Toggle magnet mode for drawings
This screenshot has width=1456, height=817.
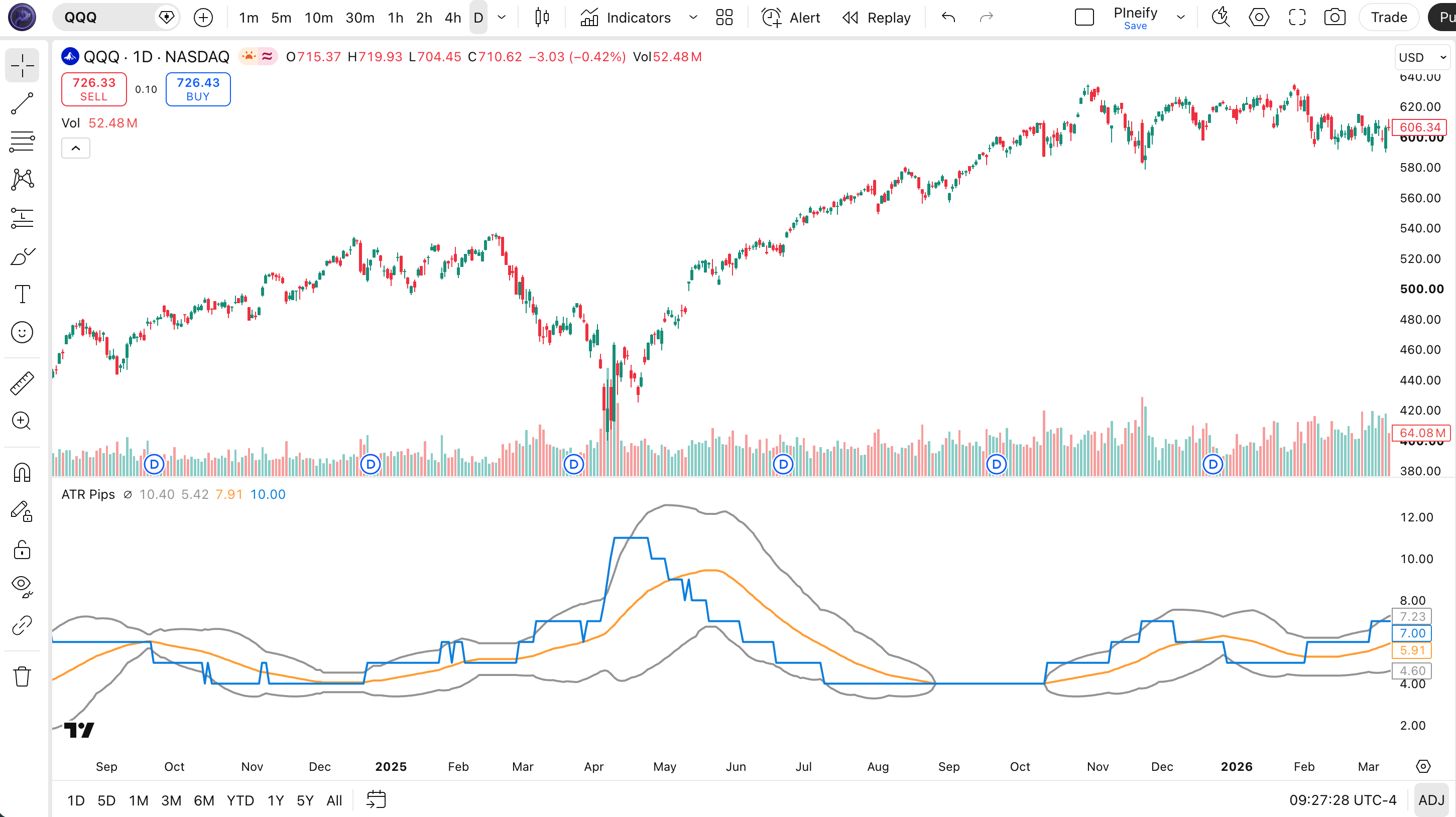click(x=22, y=472)
